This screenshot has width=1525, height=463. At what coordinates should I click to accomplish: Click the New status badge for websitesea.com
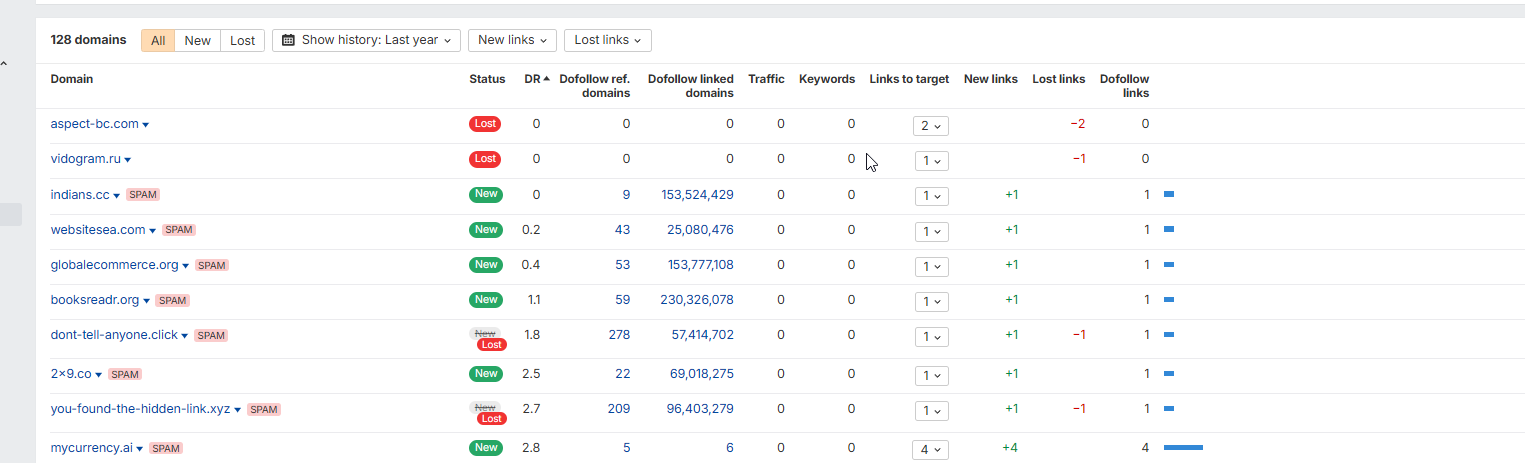point(486,230)
